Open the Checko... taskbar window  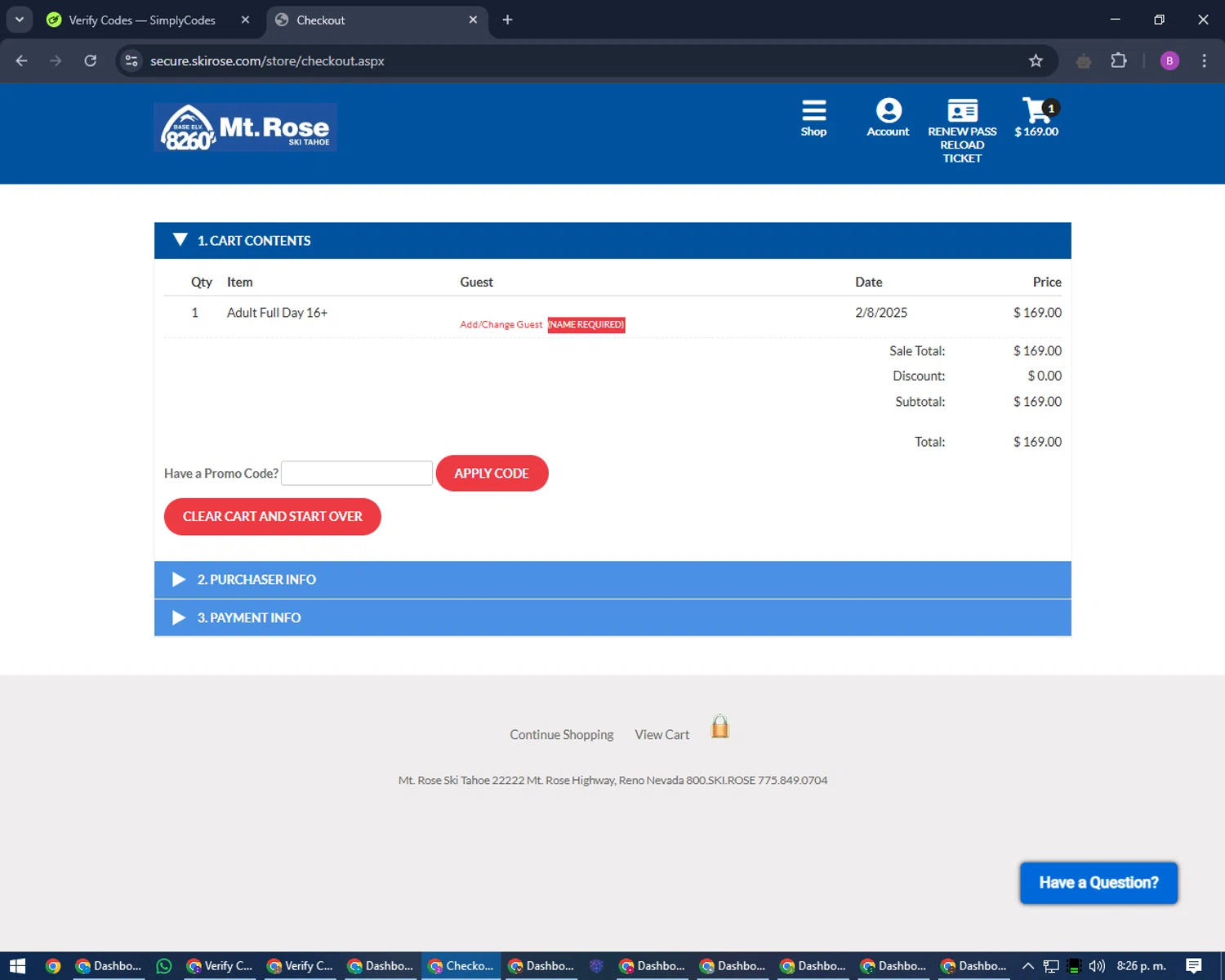[461, 966]
